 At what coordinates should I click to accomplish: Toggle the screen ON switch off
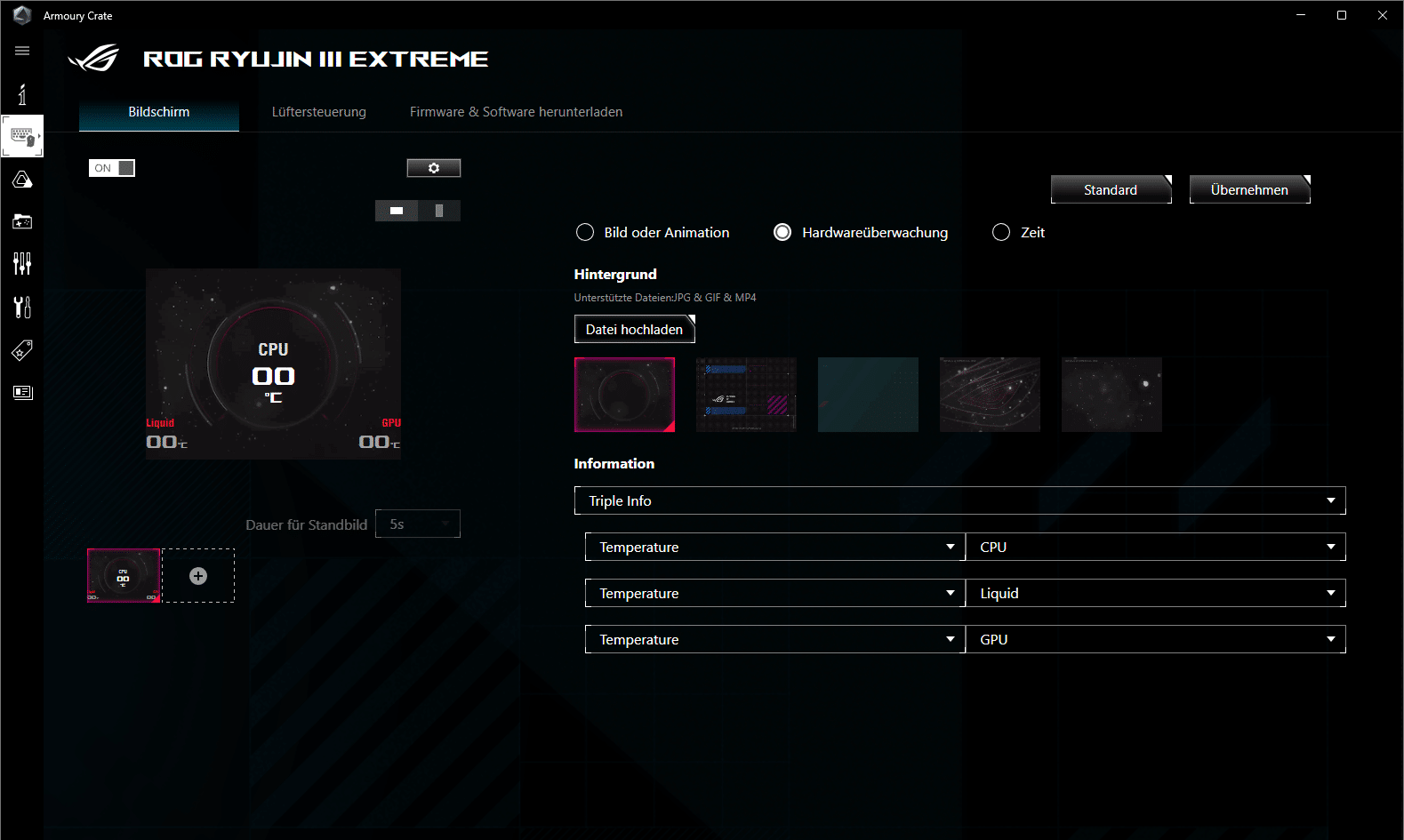(x=112, y=168)
